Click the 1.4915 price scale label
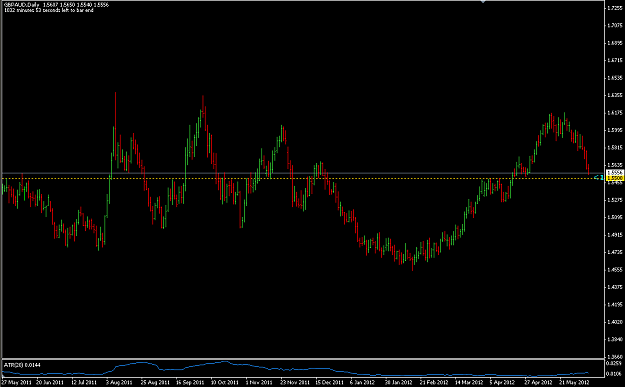 coord(614,235)
